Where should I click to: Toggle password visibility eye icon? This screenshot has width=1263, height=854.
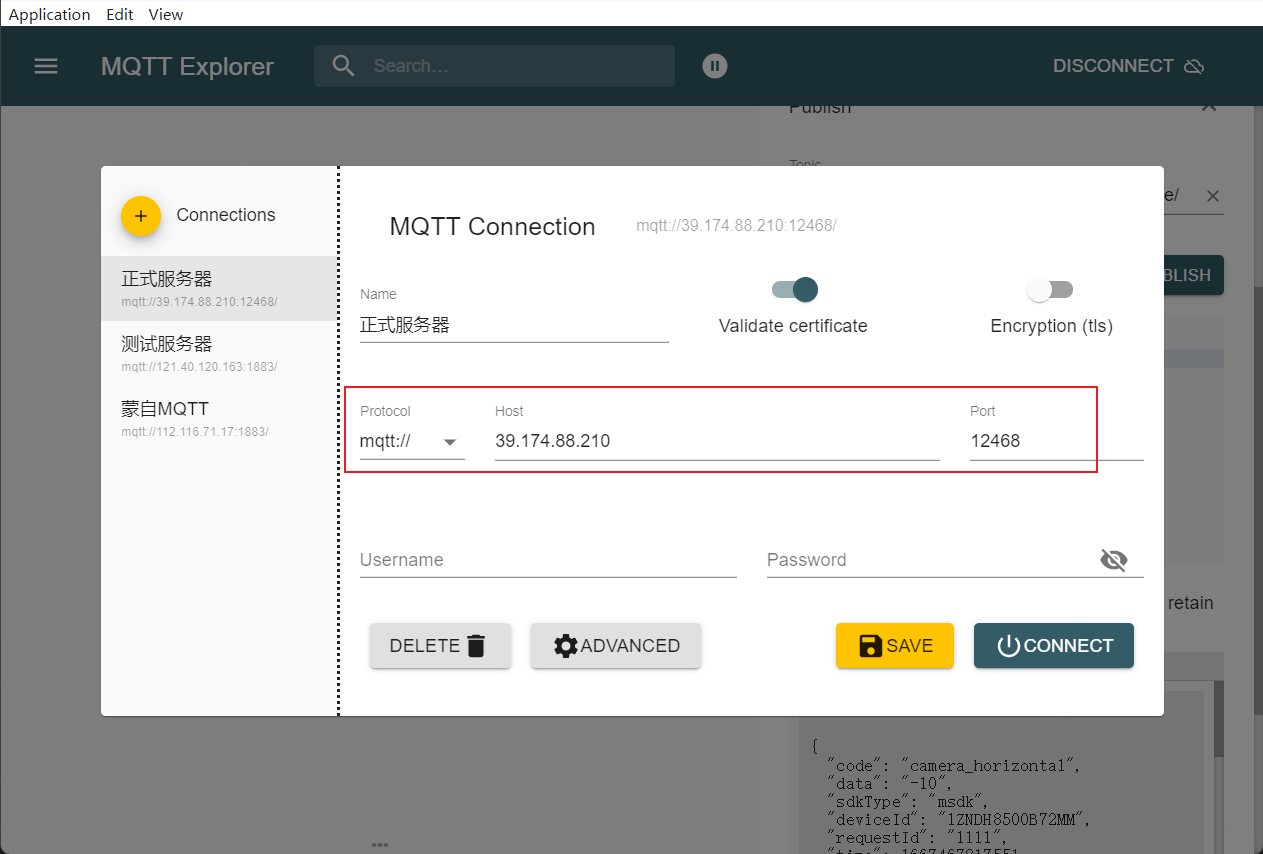[x=1113, y=560]
